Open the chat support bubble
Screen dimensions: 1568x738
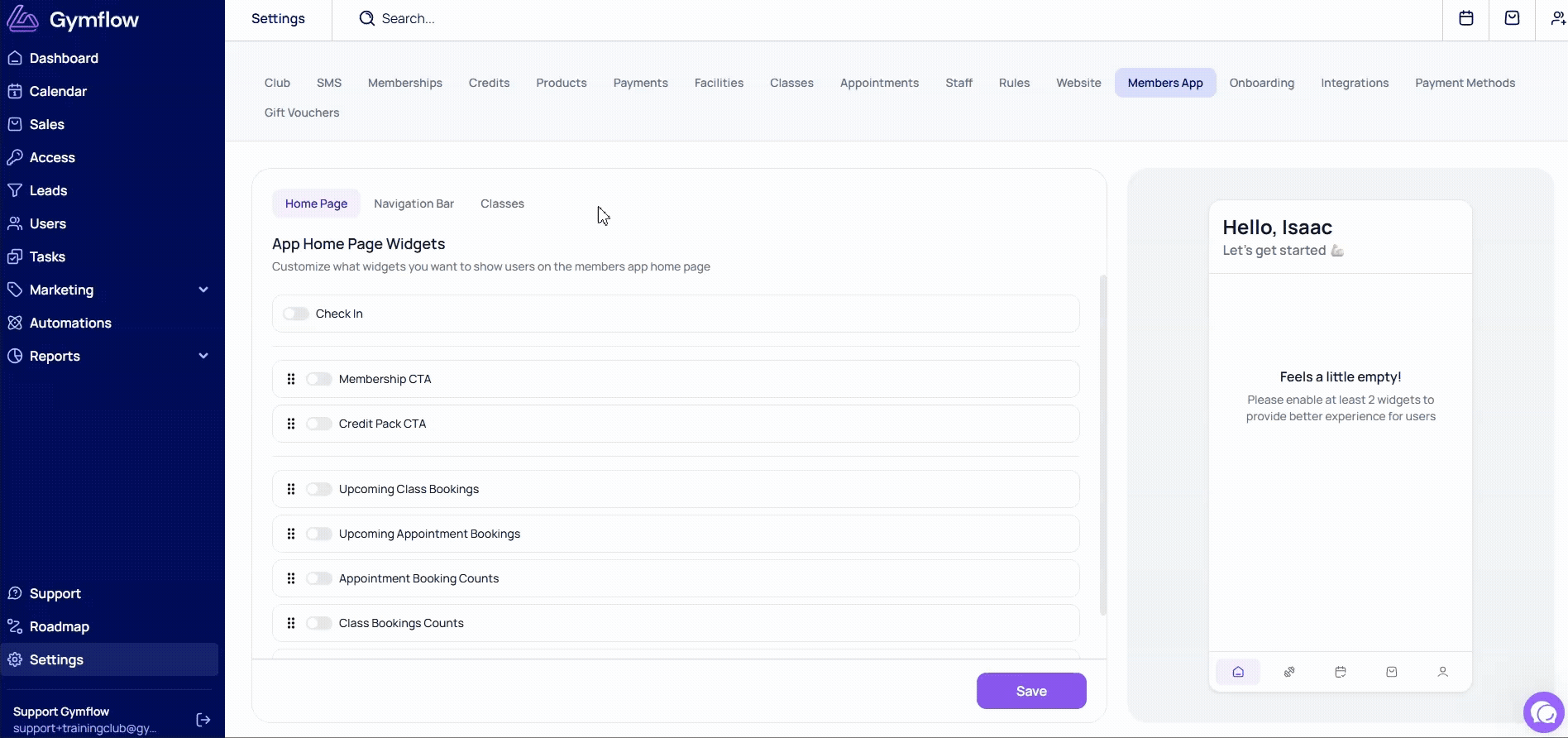pyautogui.click(x=1543, y=712)
